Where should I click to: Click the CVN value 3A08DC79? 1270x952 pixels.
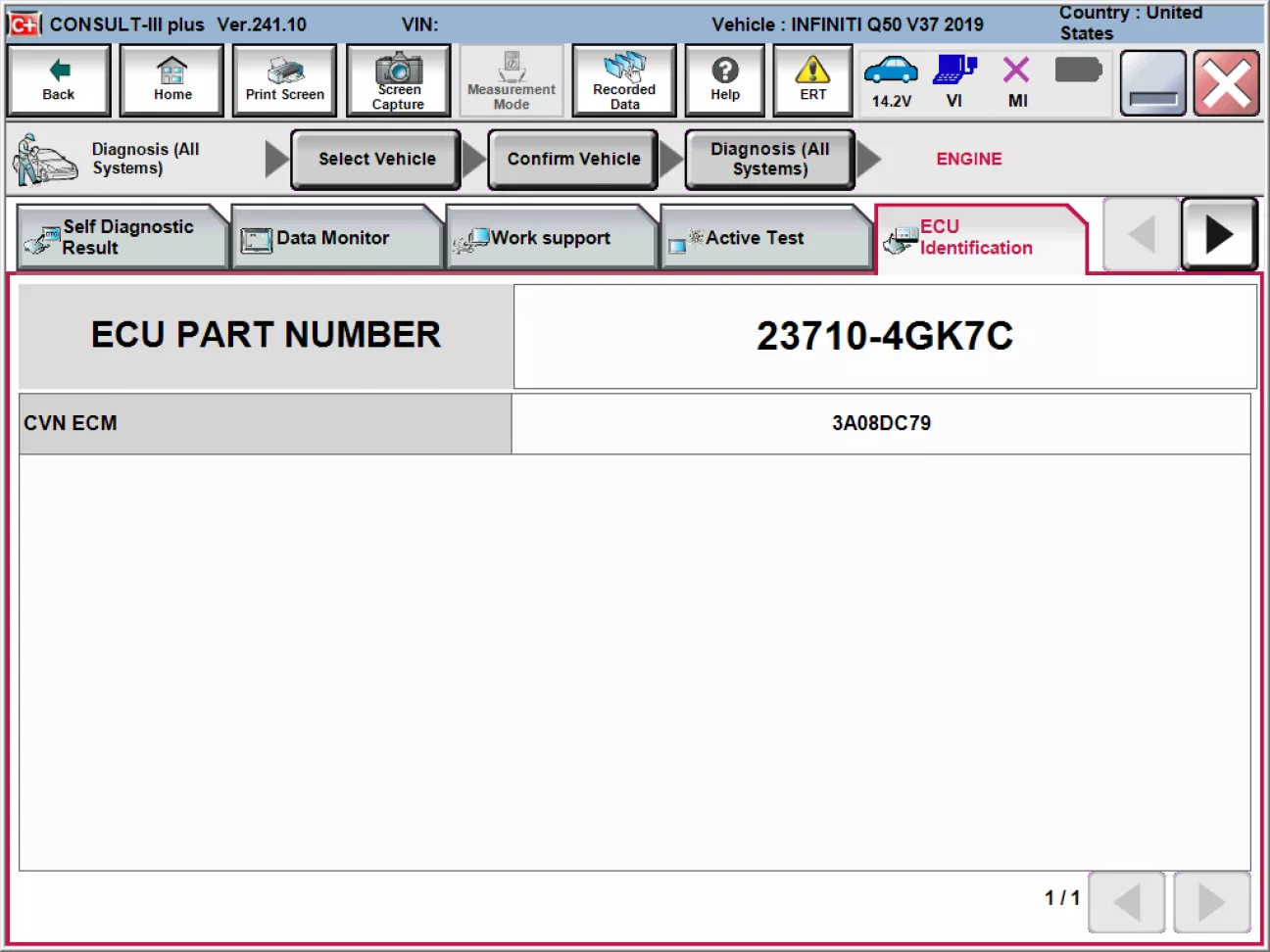tap(881, 424)
